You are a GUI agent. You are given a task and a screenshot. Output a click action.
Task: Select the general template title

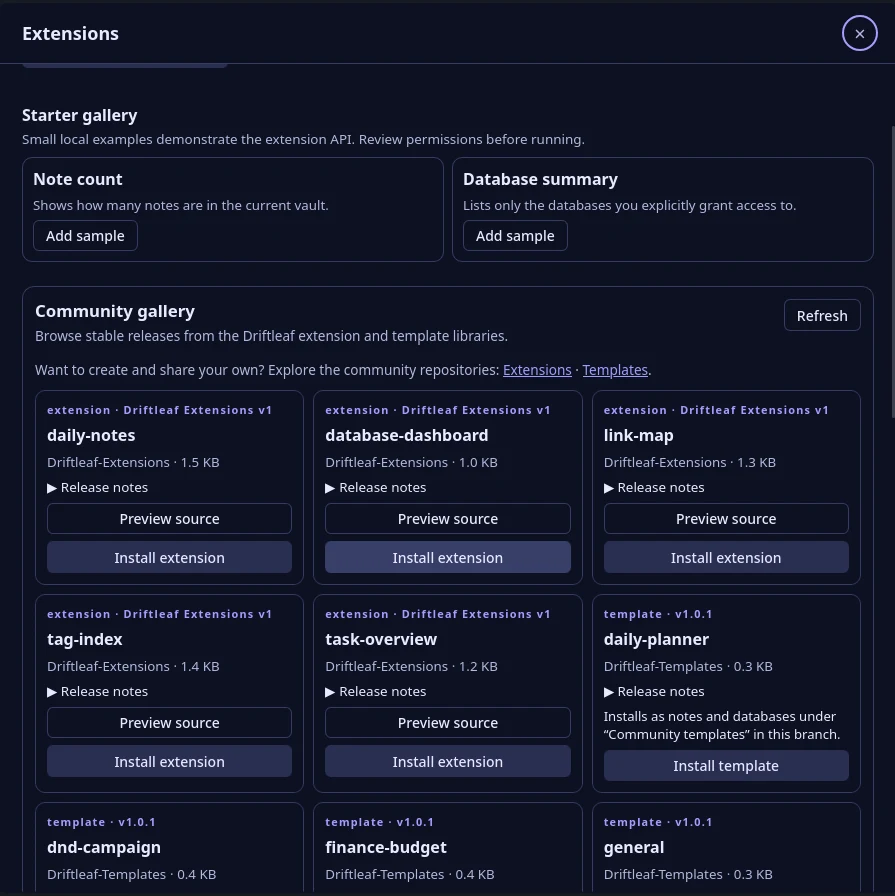(634, 847)
